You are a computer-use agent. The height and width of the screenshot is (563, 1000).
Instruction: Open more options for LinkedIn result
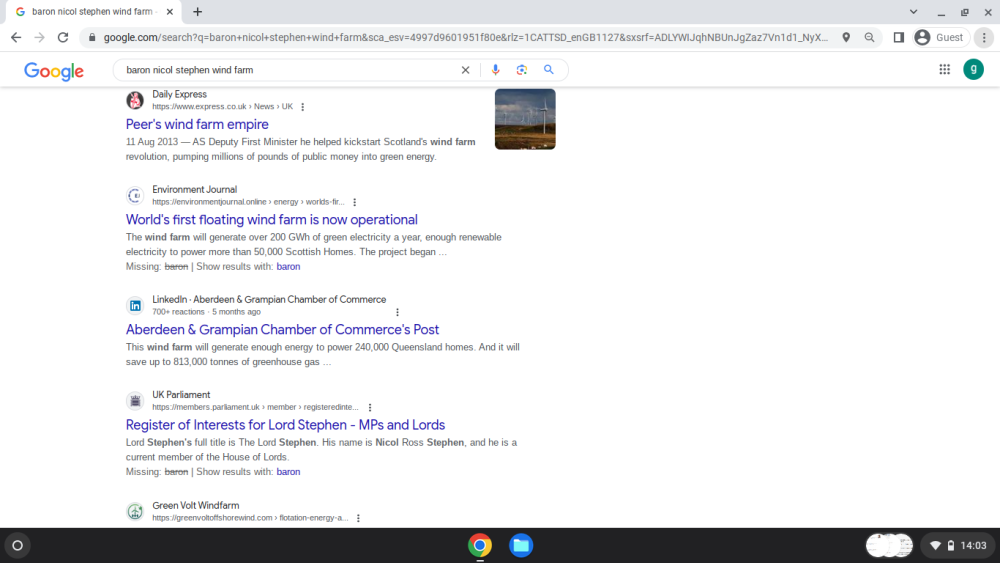pyautogui.click(x=397, y=312)
